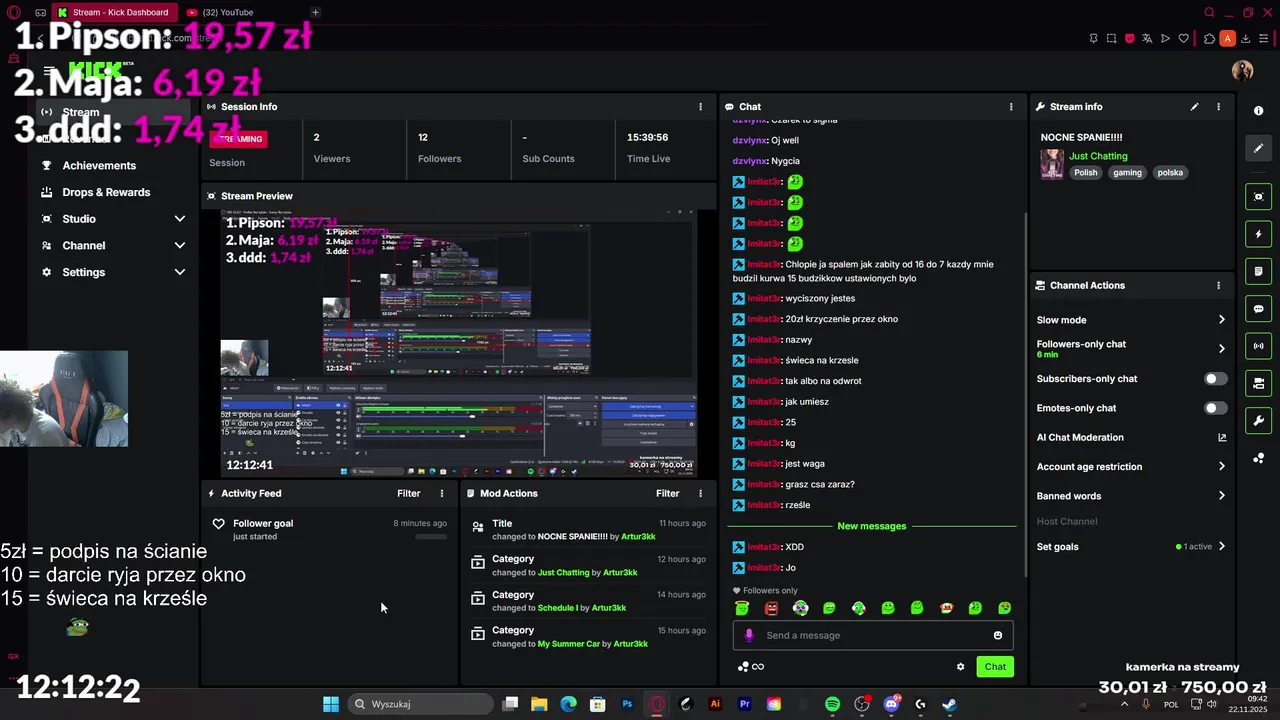Click the Wyszukaj taskbar search box
The width and height of the screenshot is (1280, 720).
coord(418,704)
